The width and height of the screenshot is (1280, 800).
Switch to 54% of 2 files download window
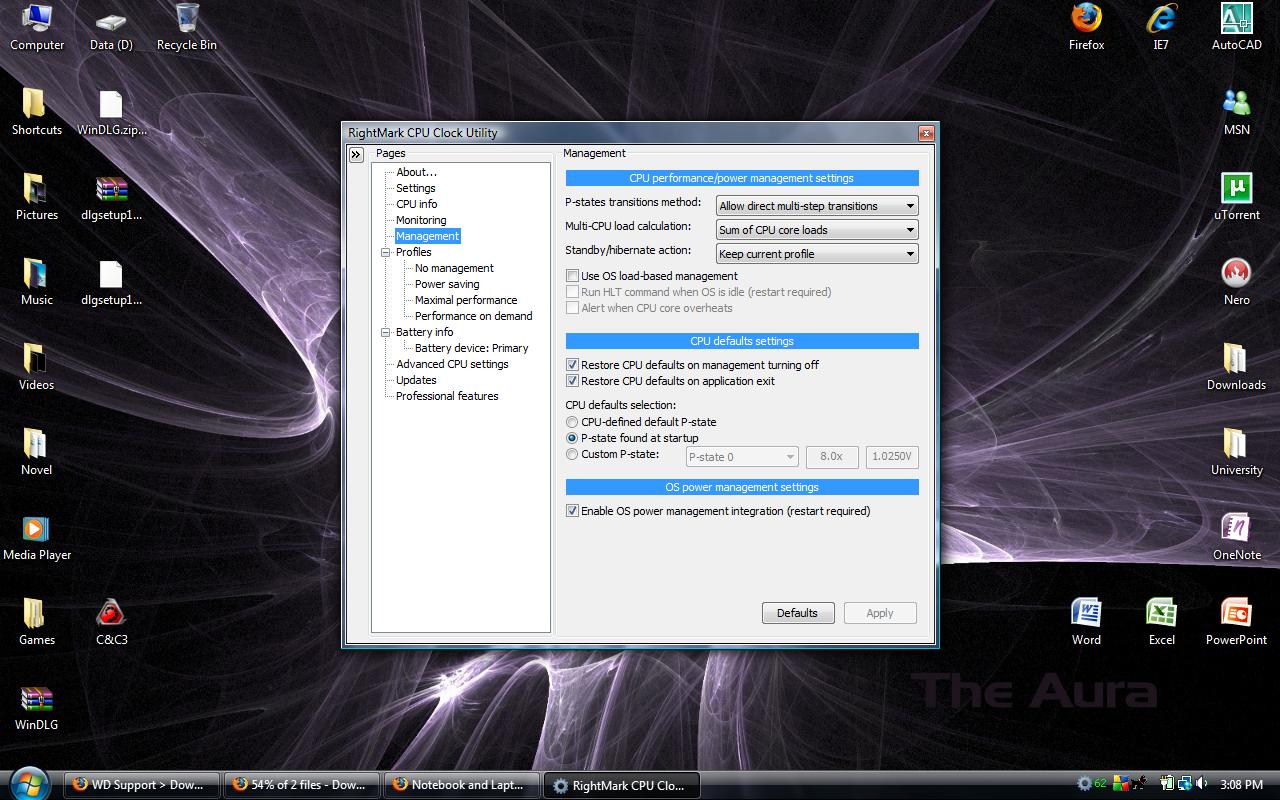301,785
